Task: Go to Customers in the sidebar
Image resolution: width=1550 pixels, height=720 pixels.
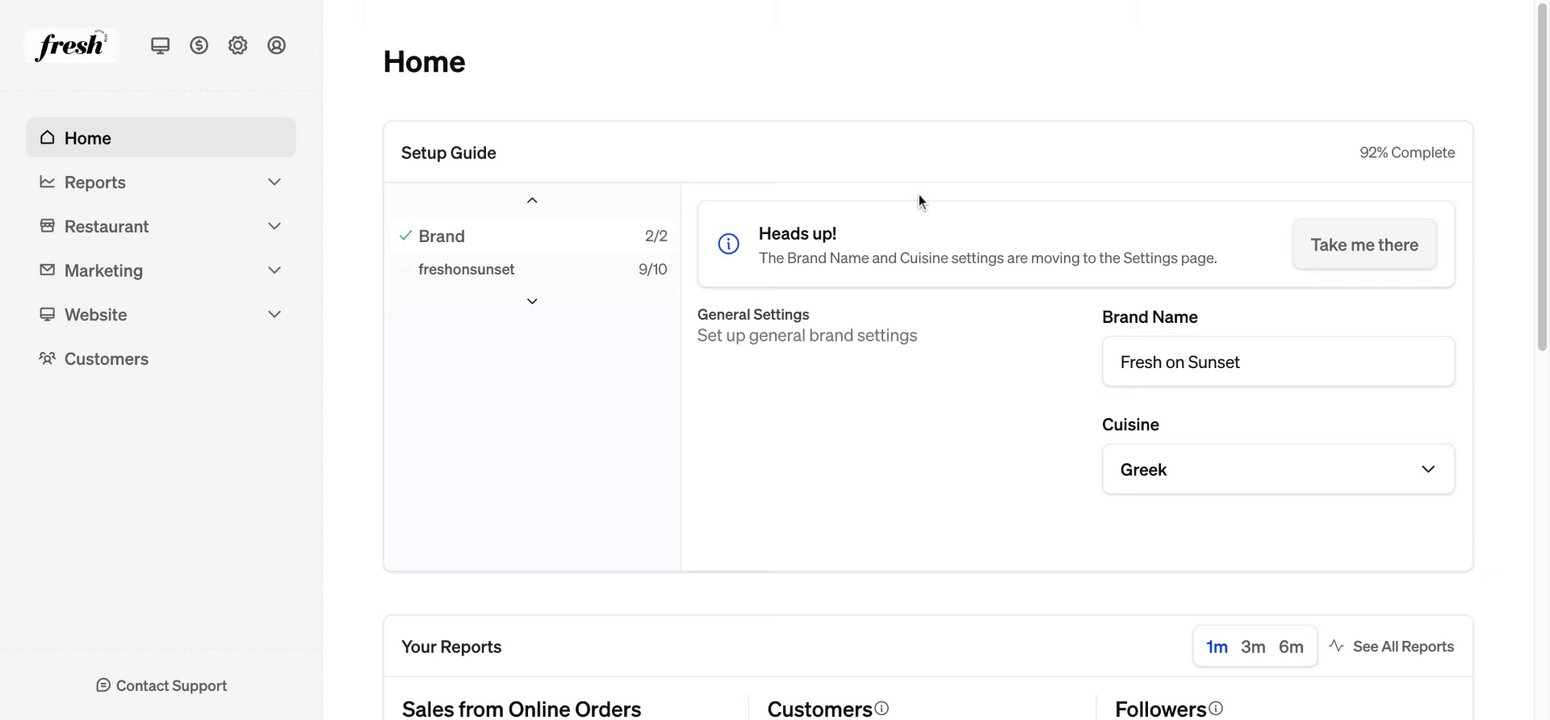Action: (x=106, y=358)
